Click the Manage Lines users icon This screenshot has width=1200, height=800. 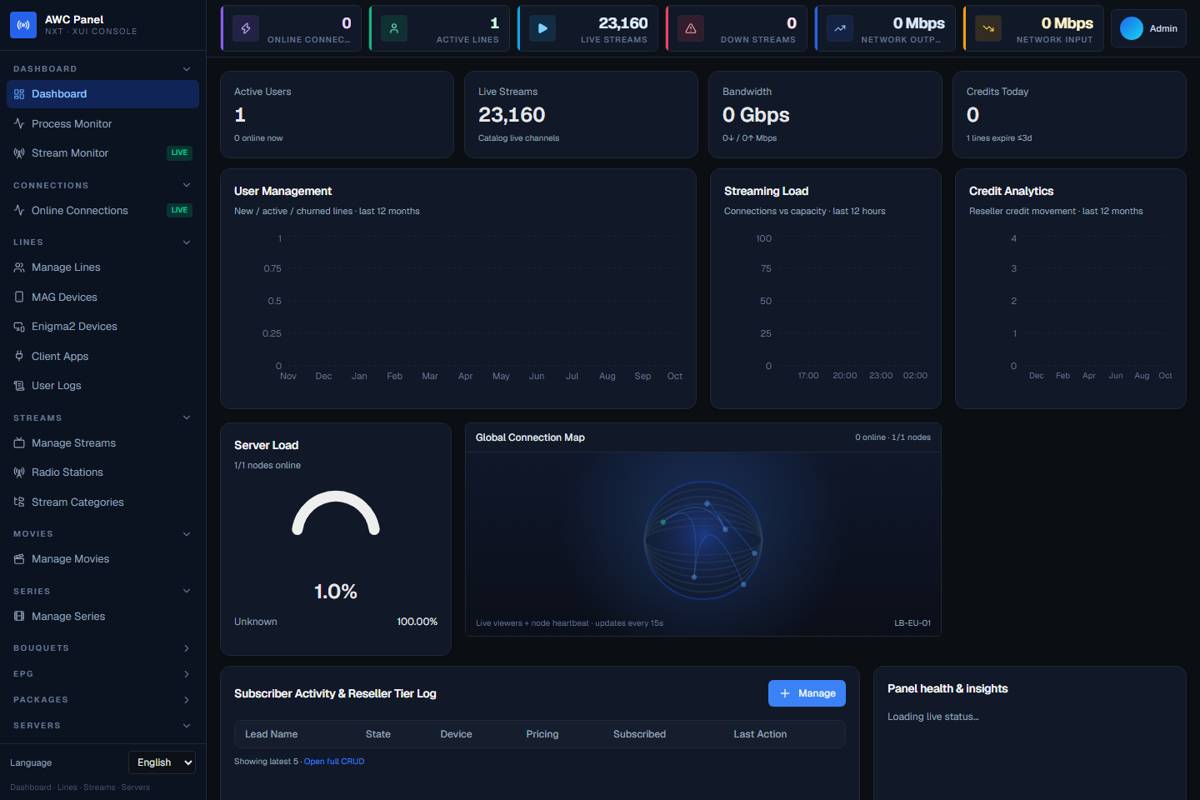point(19,267)
